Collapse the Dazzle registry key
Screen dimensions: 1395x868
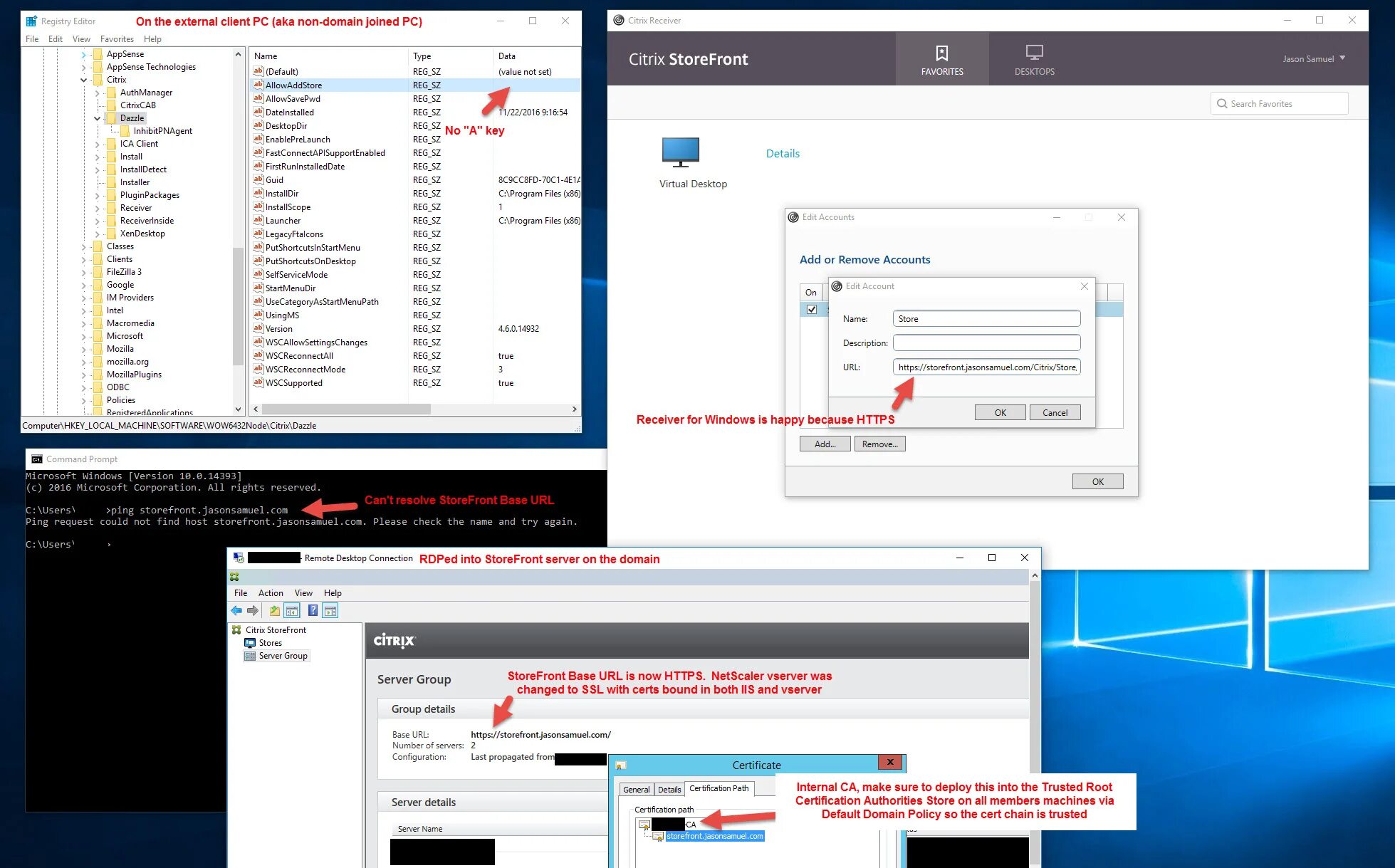pos(98,118)
